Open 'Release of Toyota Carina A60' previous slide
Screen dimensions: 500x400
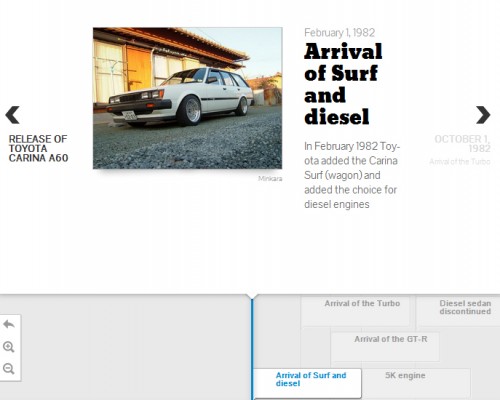point(38,148)
